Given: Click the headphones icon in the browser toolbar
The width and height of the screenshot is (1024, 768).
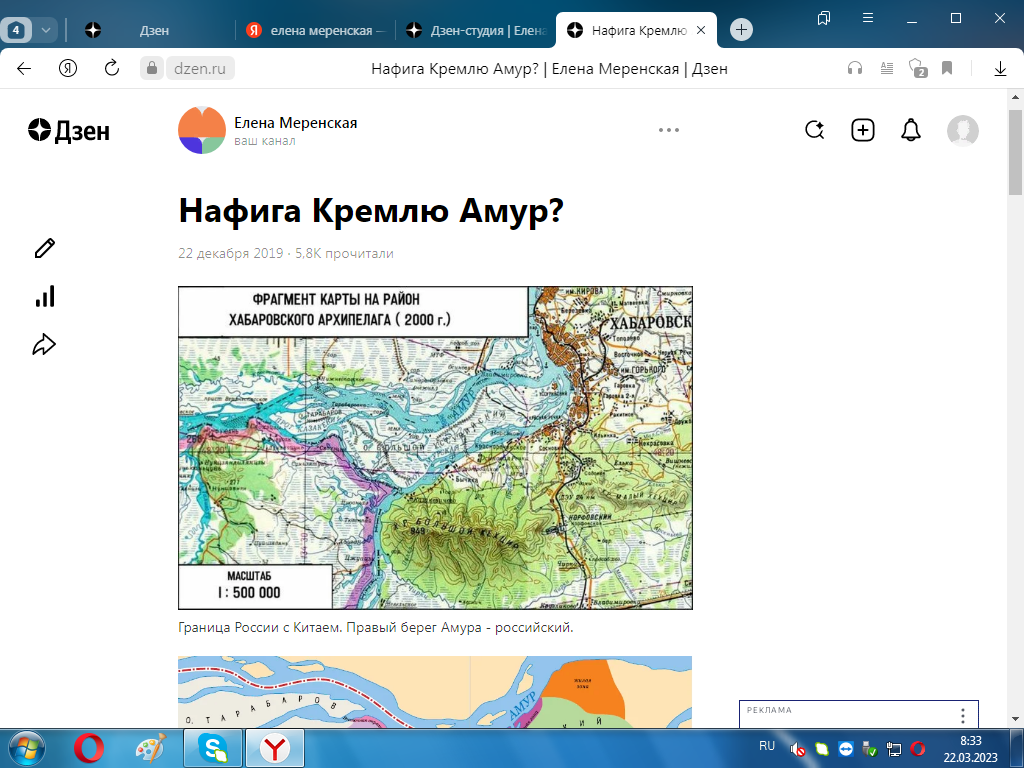Looking at the screenshot, I should 853,68.
